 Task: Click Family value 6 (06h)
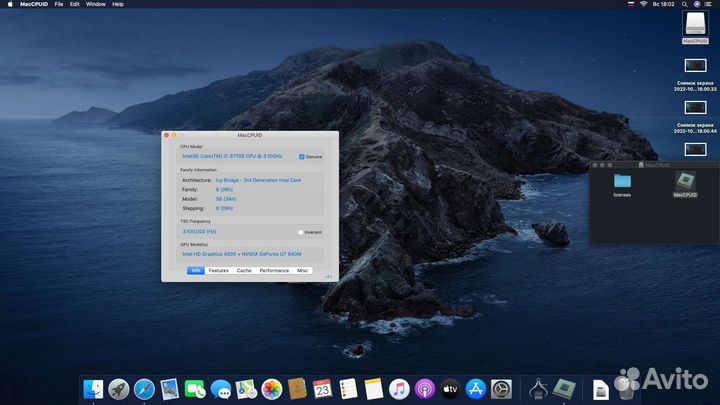pyautogui.click(x=224, y=190)
